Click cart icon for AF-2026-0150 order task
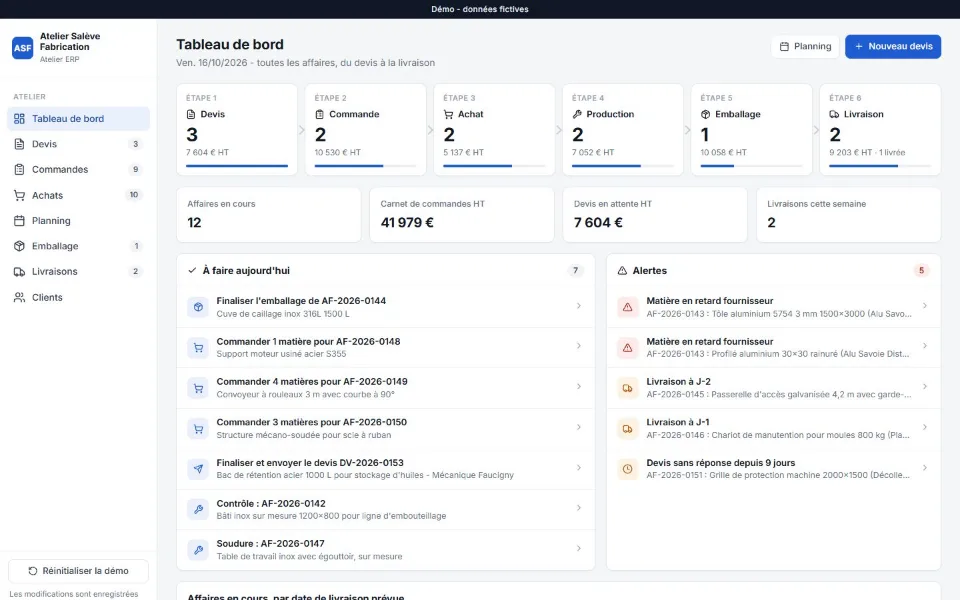The image size is (960, 600). 198,429
